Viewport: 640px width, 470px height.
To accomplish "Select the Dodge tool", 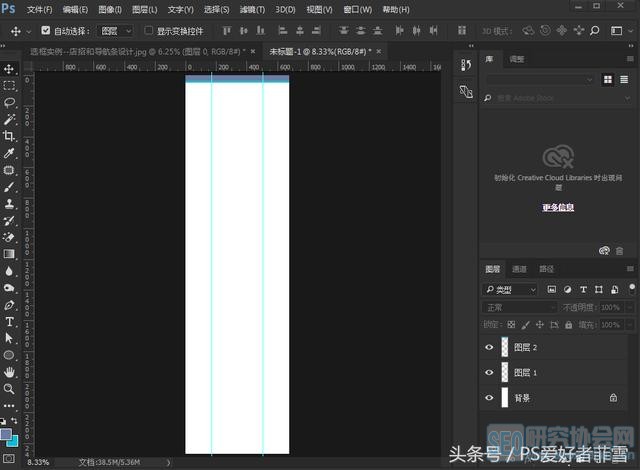I will point(9,288).
